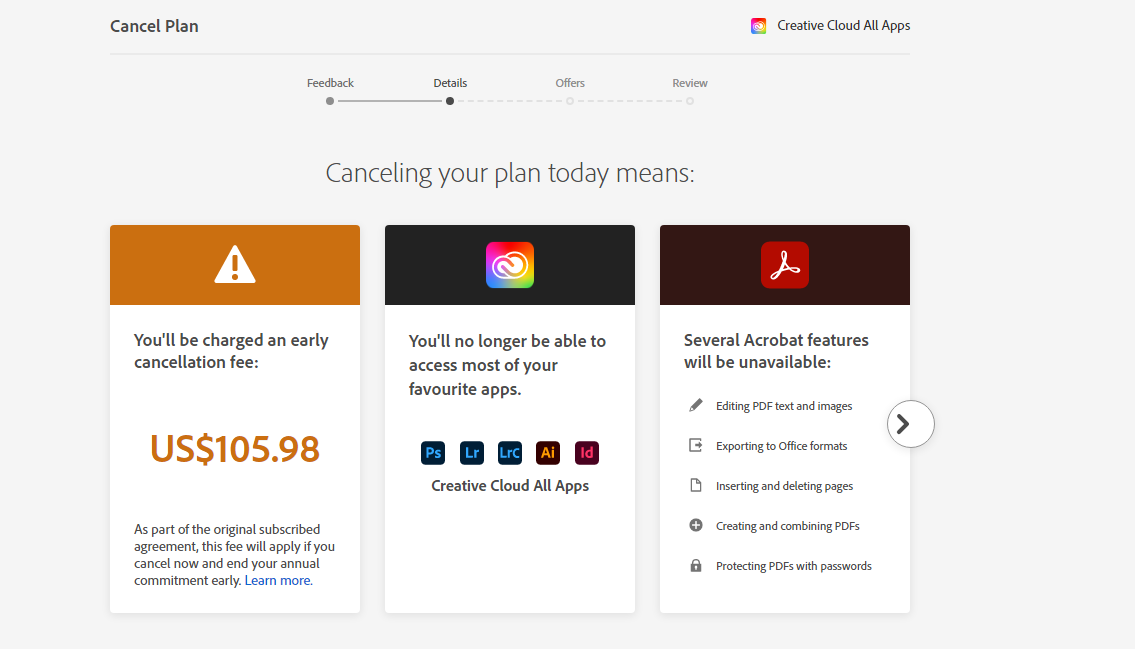Click the red Acrobat icon
The height and width of the screenshot is (649, 1135).
[x=785, y=265]
